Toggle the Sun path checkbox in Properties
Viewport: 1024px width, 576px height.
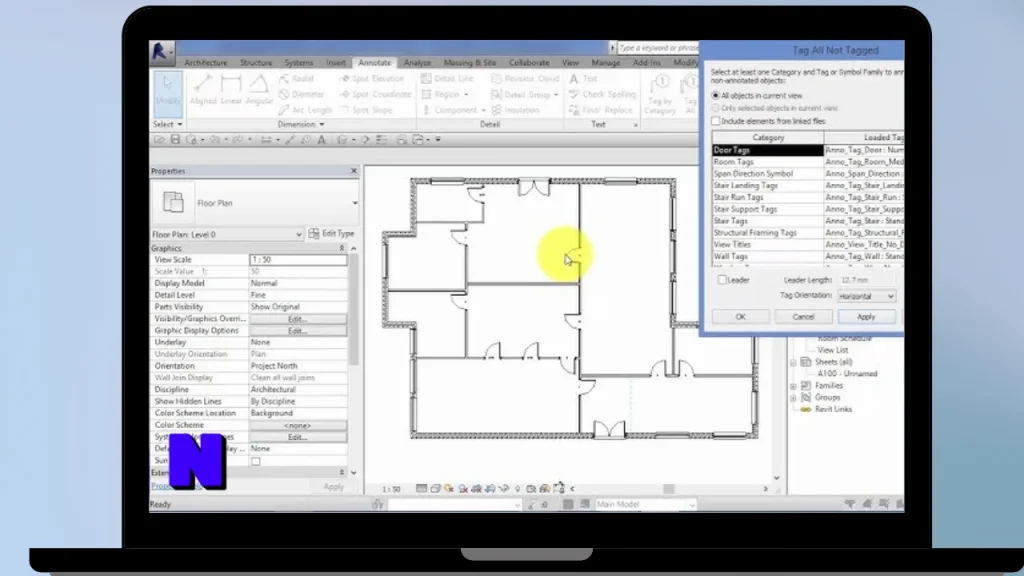256,461
